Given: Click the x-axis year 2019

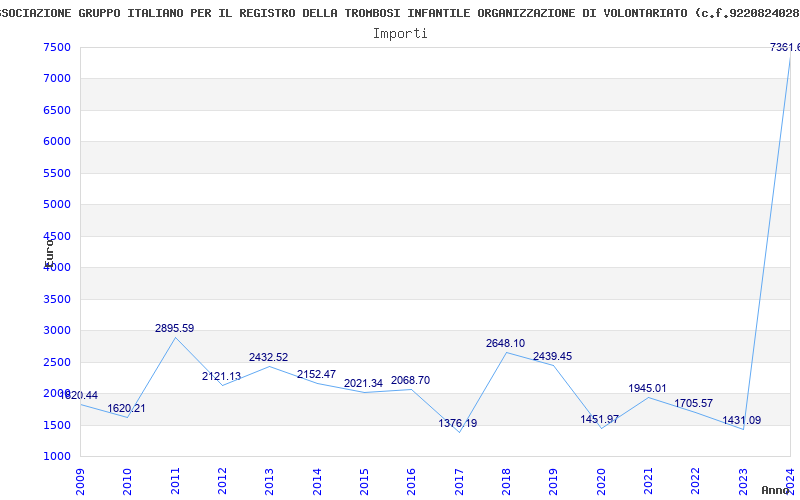Looking at the screenshot, I should [554, 482].
